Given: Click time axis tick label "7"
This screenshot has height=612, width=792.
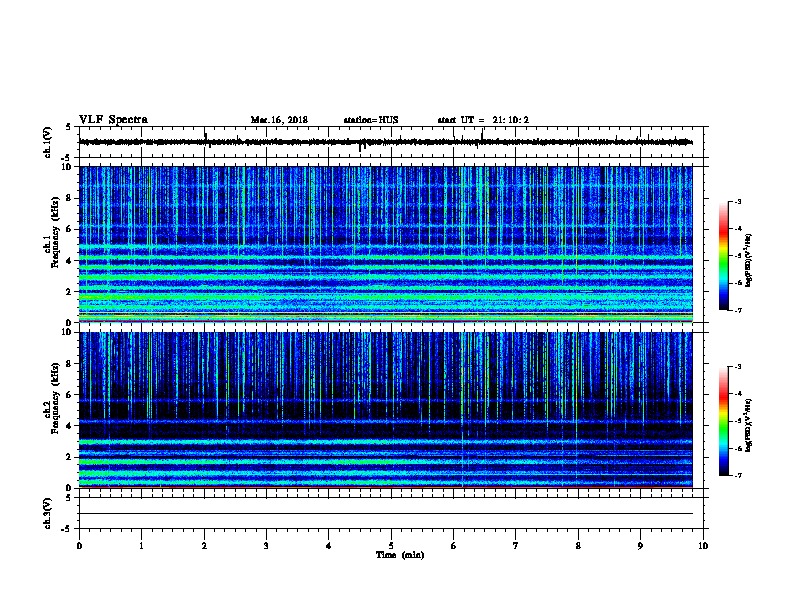Looking at the screenshot, I should (x=516, y=545).
